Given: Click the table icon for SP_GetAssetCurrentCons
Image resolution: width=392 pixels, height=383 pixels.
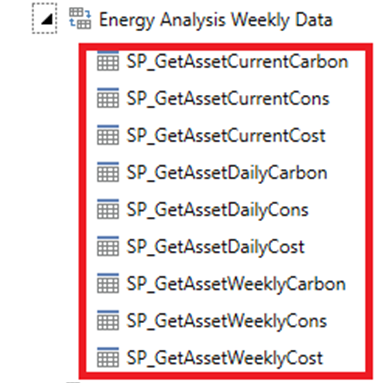Looking at the screenshot, I should (x=108, y=98).
